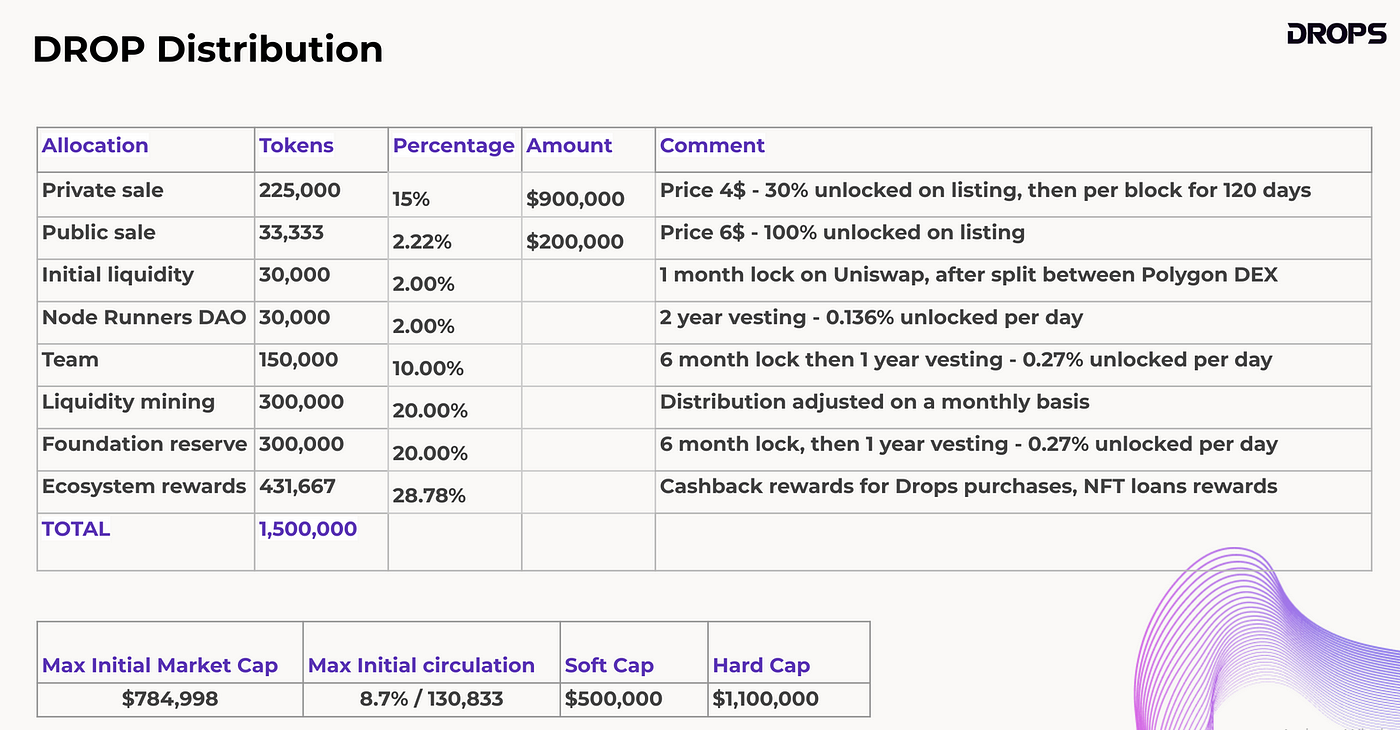
Task: Select the Tokens column header
Action: click(x=296, y=146)
